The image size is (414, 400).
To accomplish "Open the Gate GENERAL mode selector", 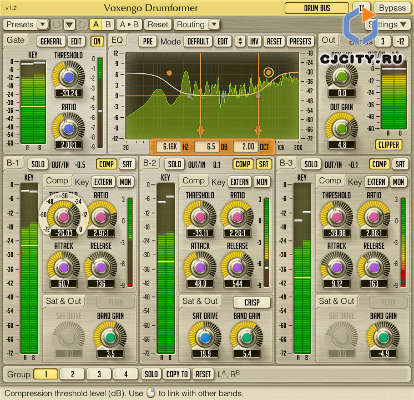I will tap(51, 41).
